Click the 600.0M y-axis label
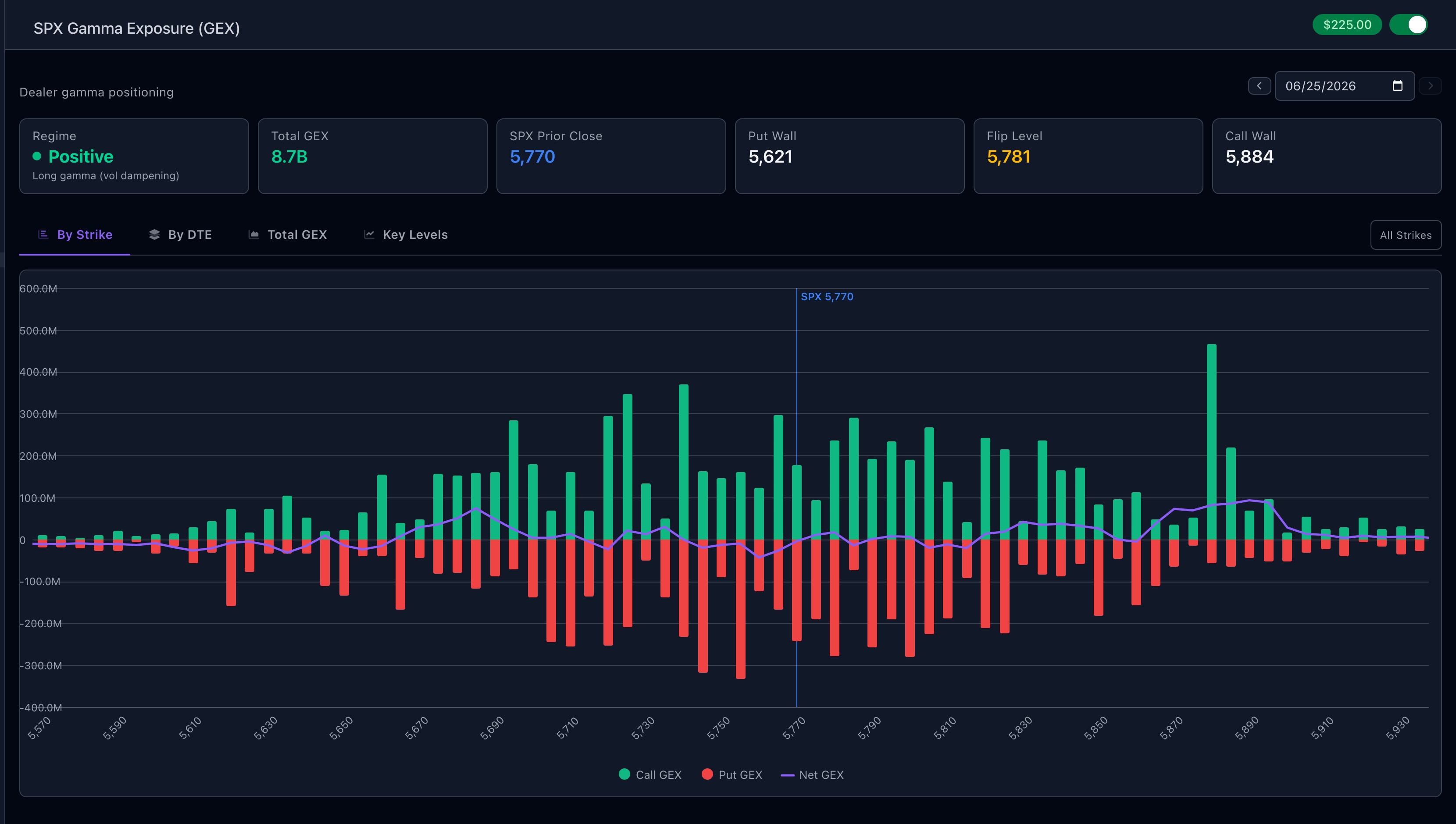The width and height of the screenshot is (1456, 824). click(38, 289)
